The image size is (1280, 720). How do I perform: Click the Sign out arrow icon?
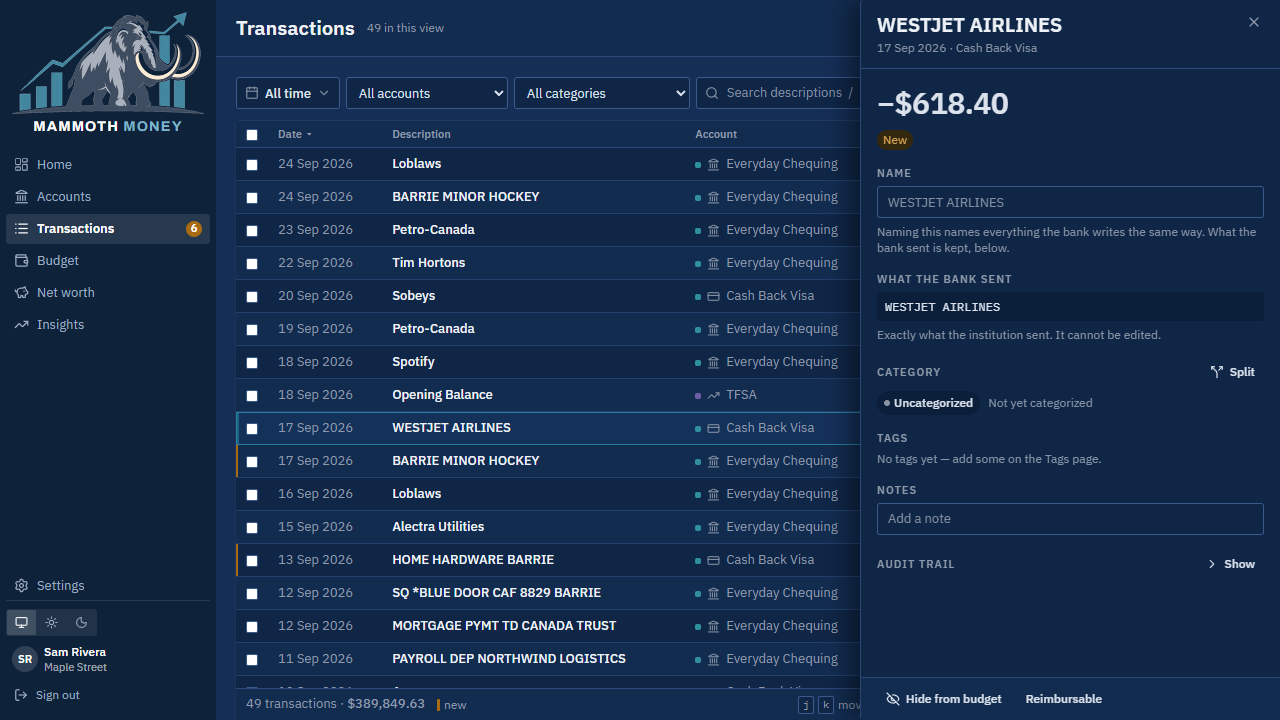(21, 695)
